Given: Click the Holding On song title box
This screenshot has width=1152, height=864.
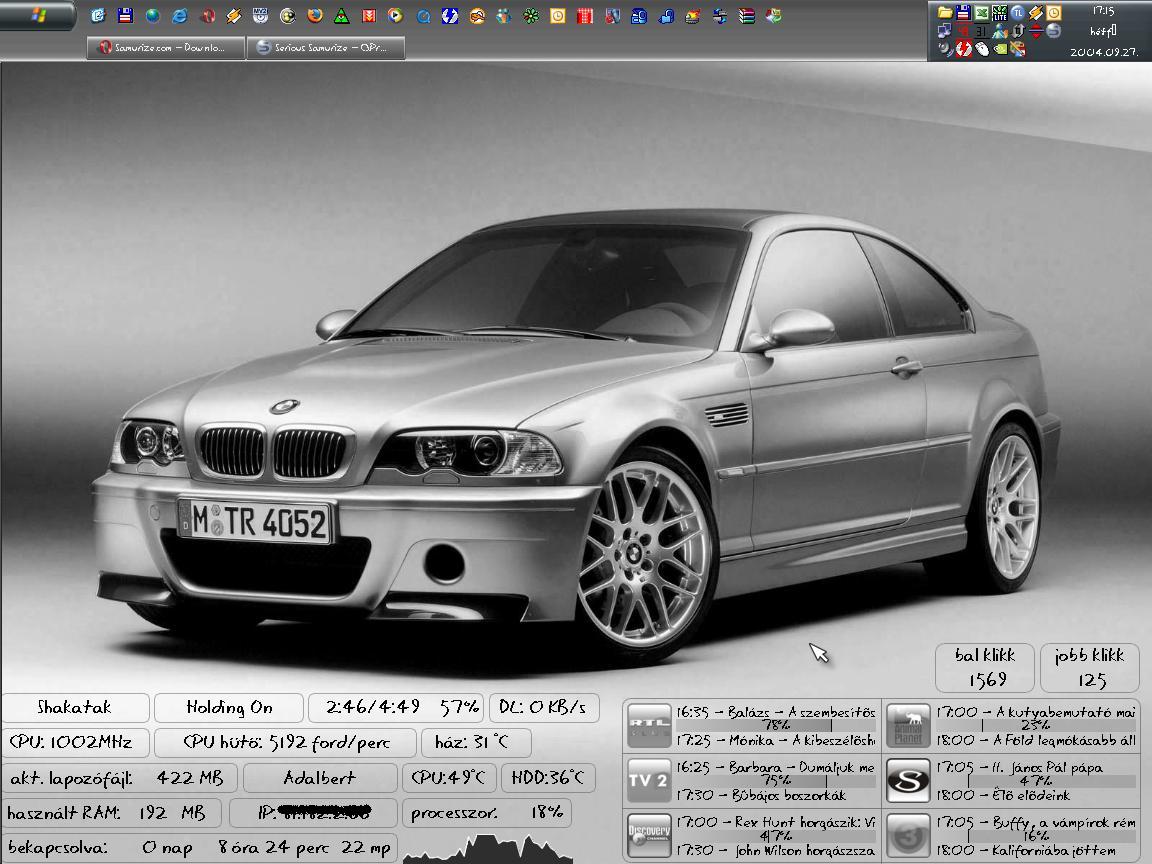Looking at the screenshot, I should tap(228, 708).
